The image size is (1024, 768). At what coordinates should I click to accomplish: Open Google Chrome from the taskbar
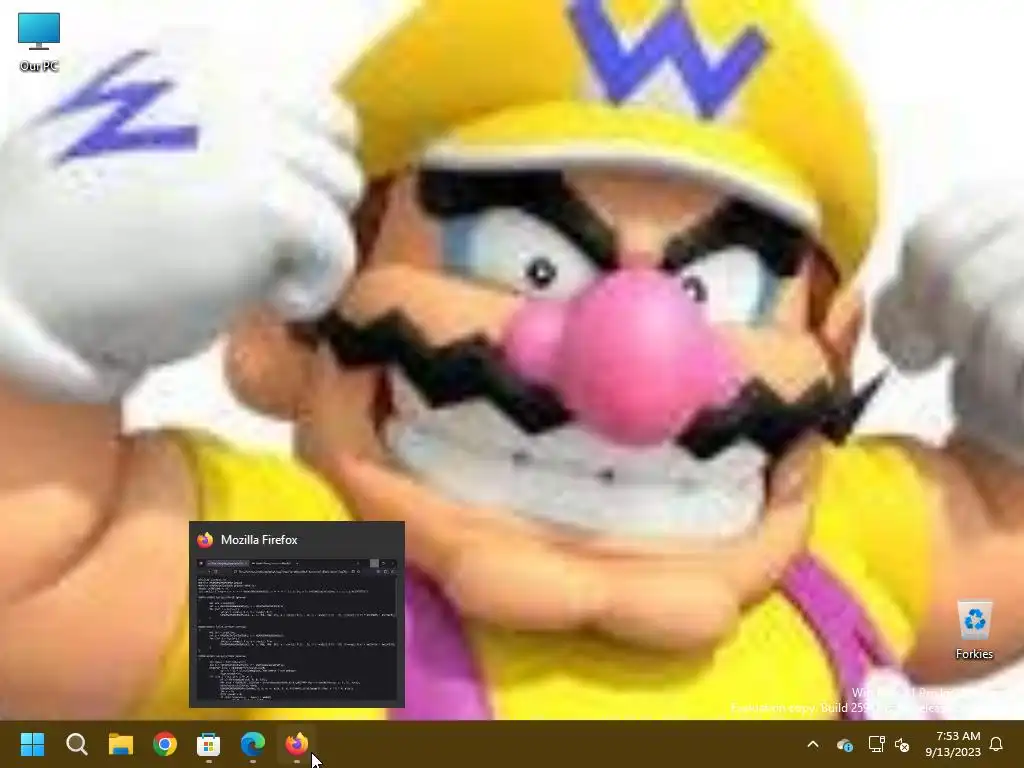coord(165,744)
